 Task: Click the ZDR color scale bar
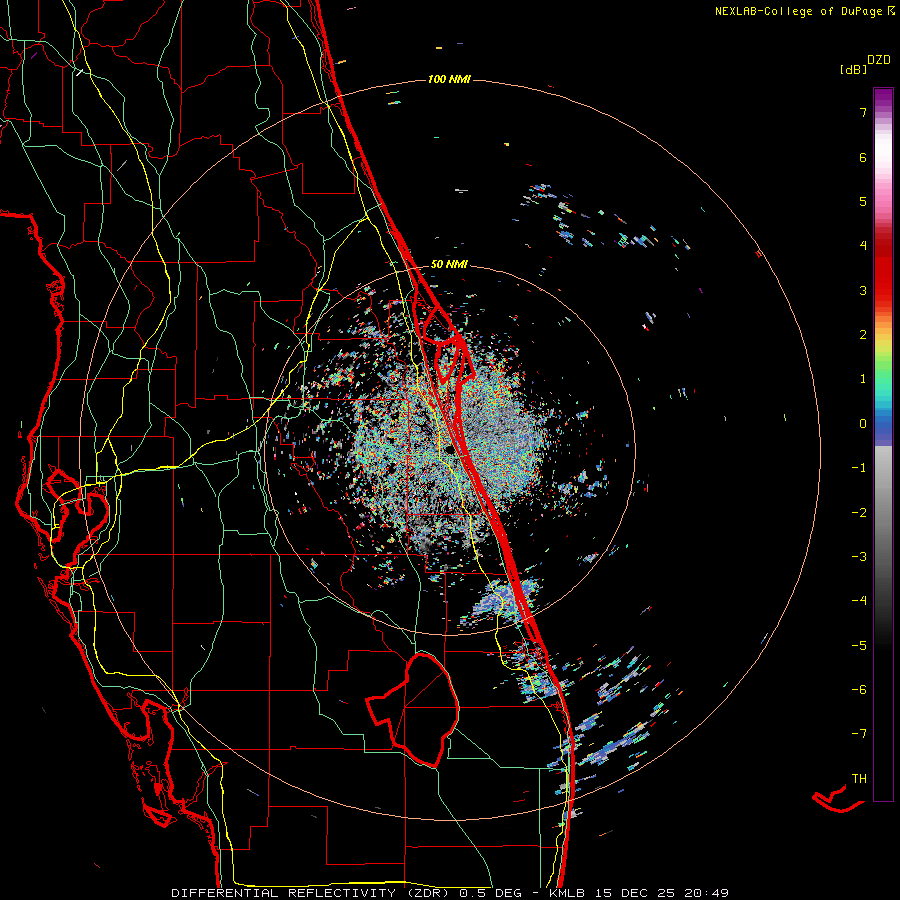[x=883, y=444]
